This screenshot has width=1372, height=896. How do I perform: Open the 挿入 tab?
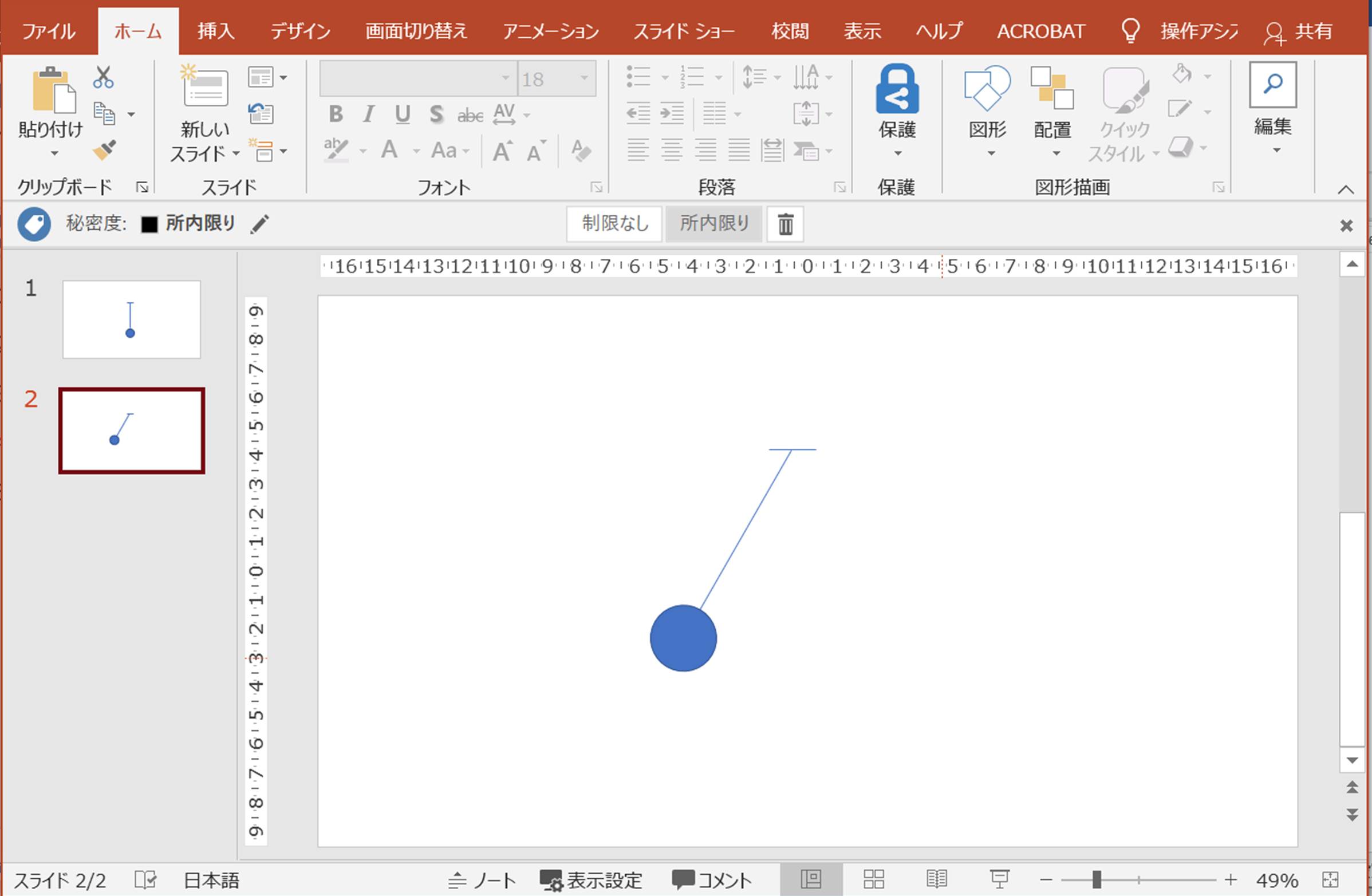216,31
